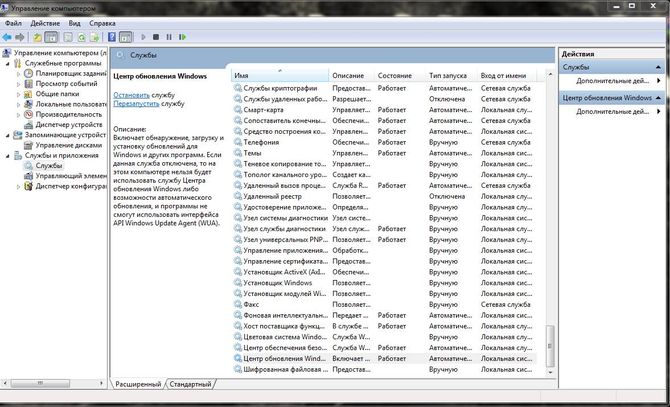This screenshot has height=407, width=670.
Task: Sort by the Описание column header
Action: tap(352, 75)
